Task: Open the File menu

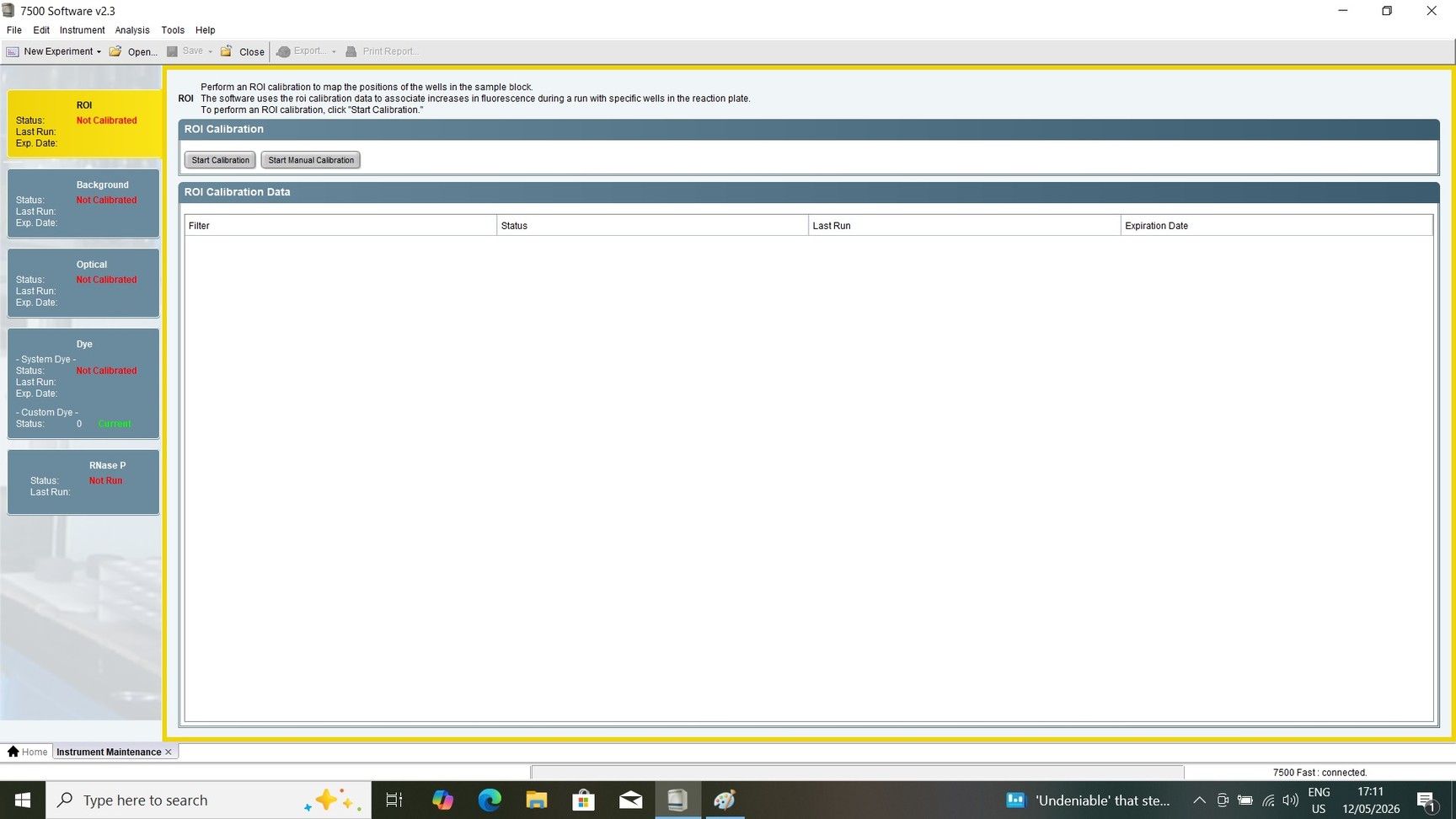Action: coord(14,30)
